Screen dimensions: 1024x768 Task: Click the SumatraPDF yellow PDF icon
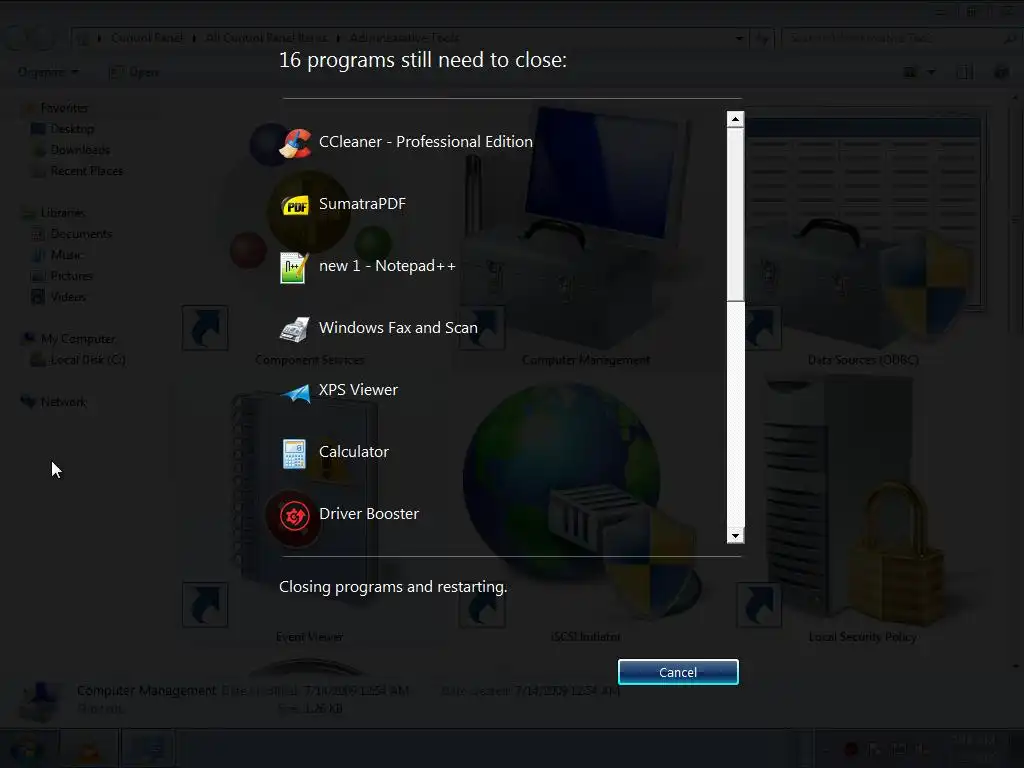(295, 206)
